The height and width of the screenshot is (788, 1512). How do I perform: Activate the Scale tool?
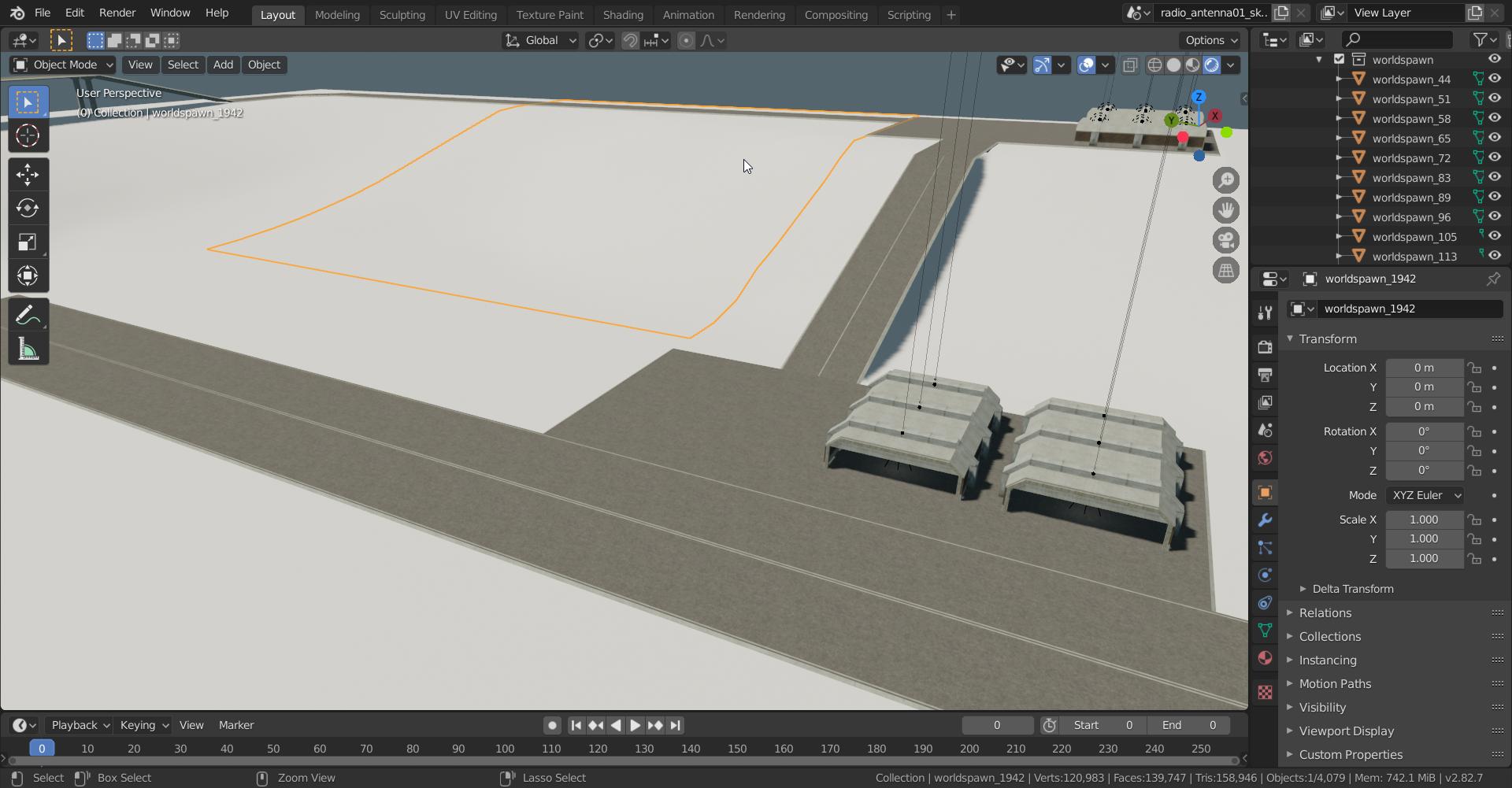28,242
